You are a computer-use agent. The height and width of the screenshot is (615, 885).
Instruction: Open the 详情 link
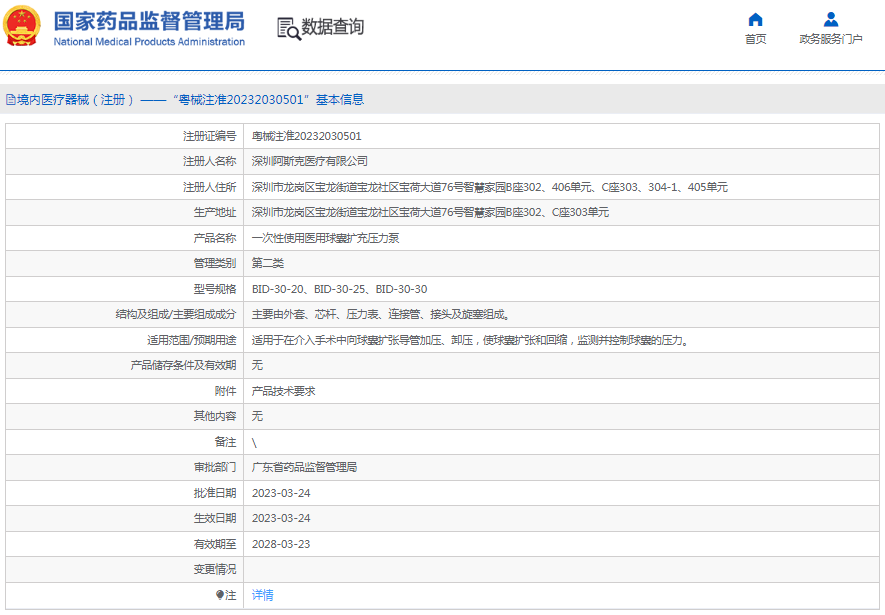[x=262, y=595]
